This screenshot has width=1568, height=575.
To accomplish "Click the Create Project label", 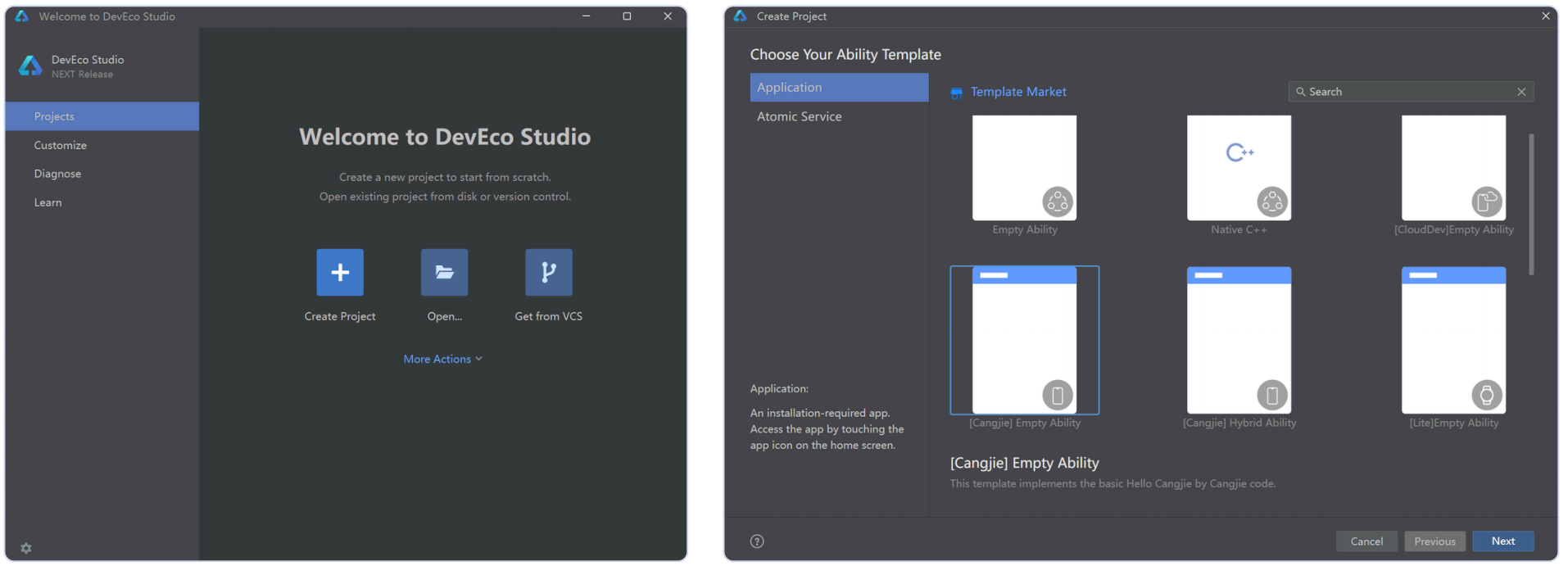I will tap(340, 316).
